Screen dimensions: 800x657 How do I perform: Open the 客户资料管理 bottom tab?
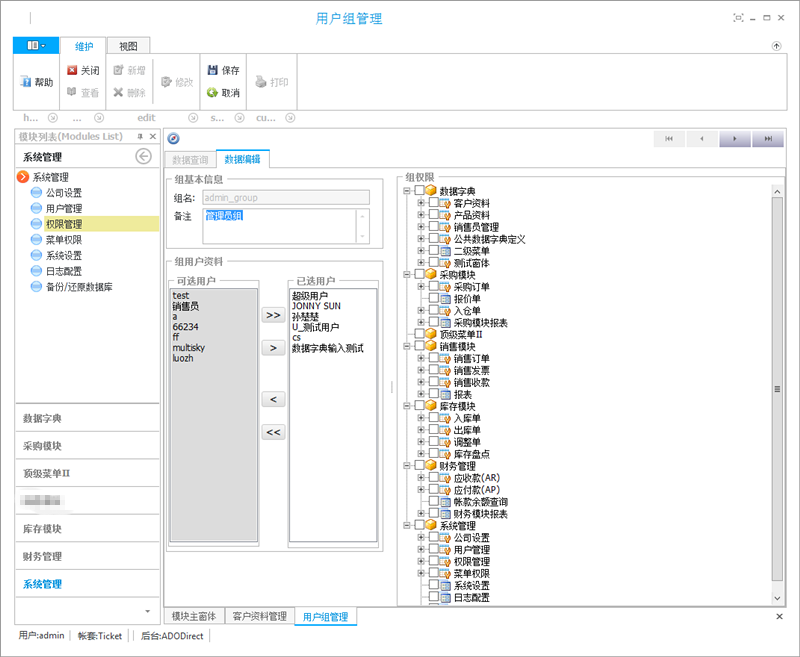coord(260,616)
